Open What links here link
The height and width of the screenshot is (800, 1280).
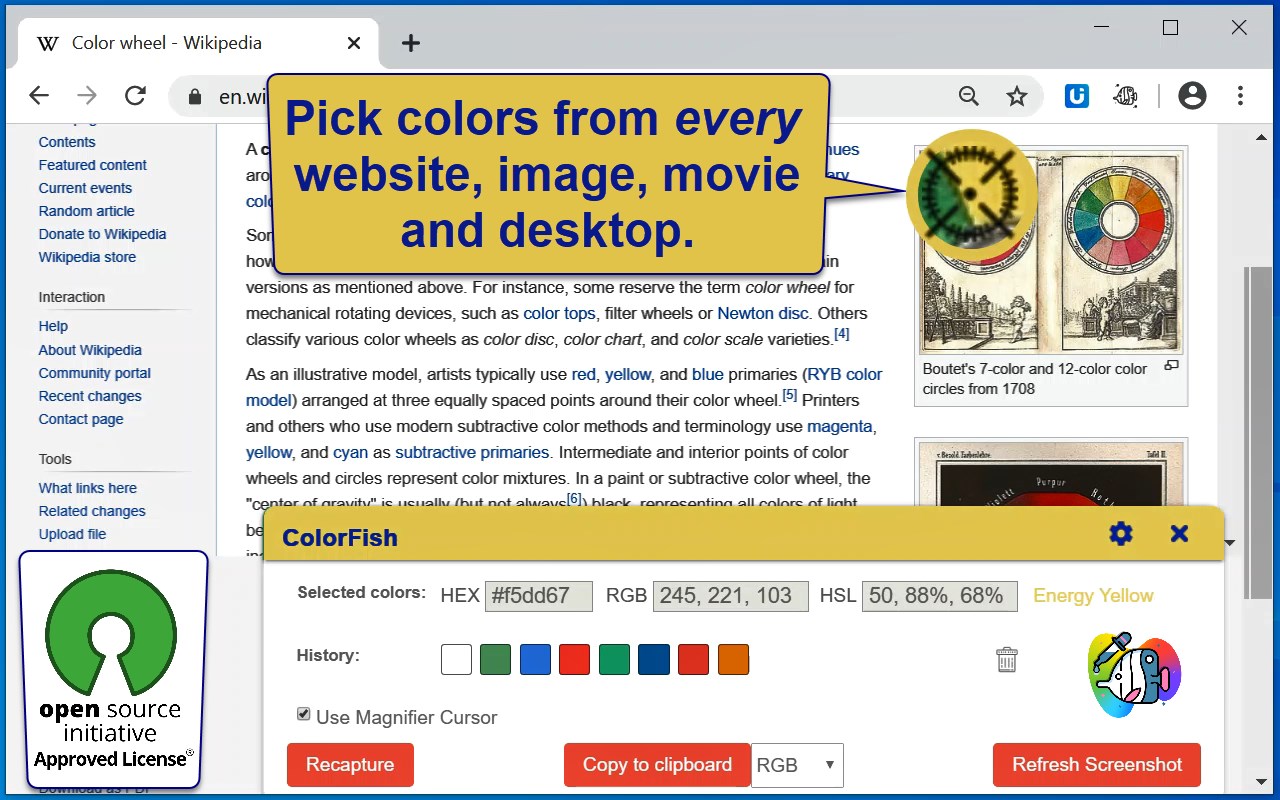pos(88,488)
